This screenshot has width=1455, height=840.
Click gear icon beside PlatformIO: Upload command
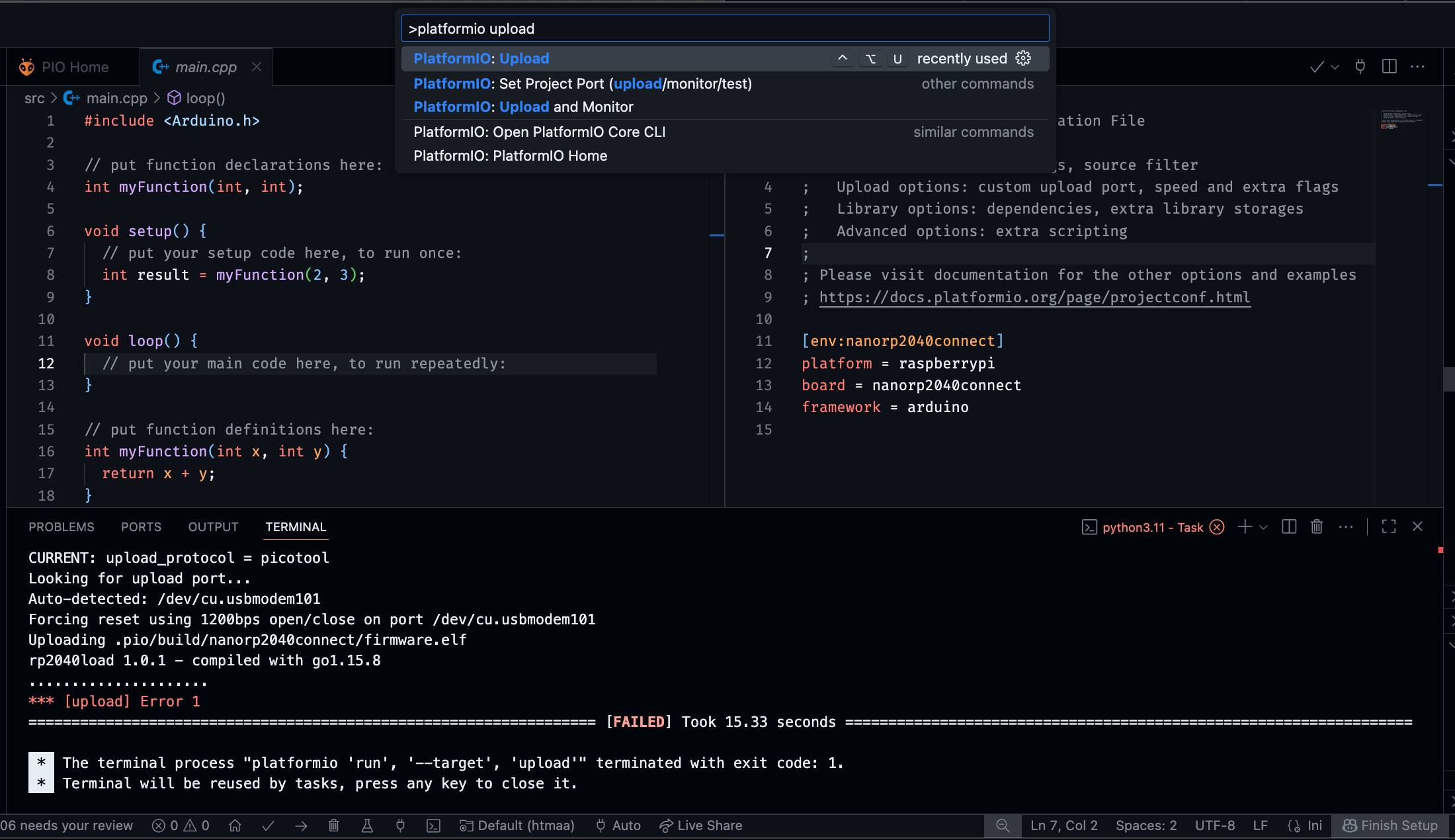(1023, 58)
